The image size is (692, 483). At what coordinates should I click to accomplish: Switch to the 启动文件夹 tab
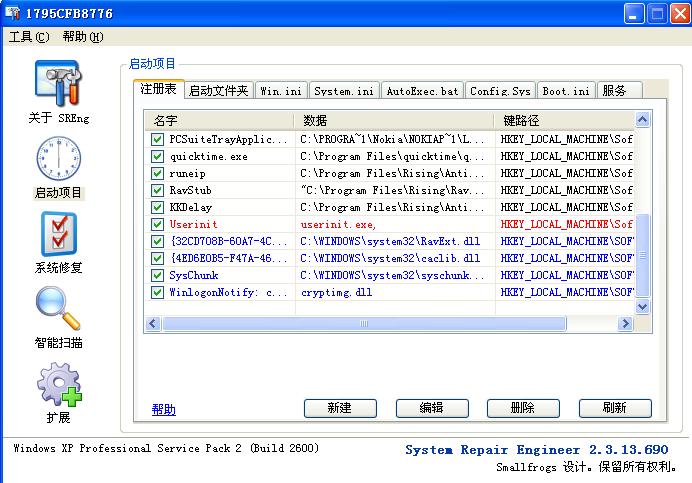point(218,91)
